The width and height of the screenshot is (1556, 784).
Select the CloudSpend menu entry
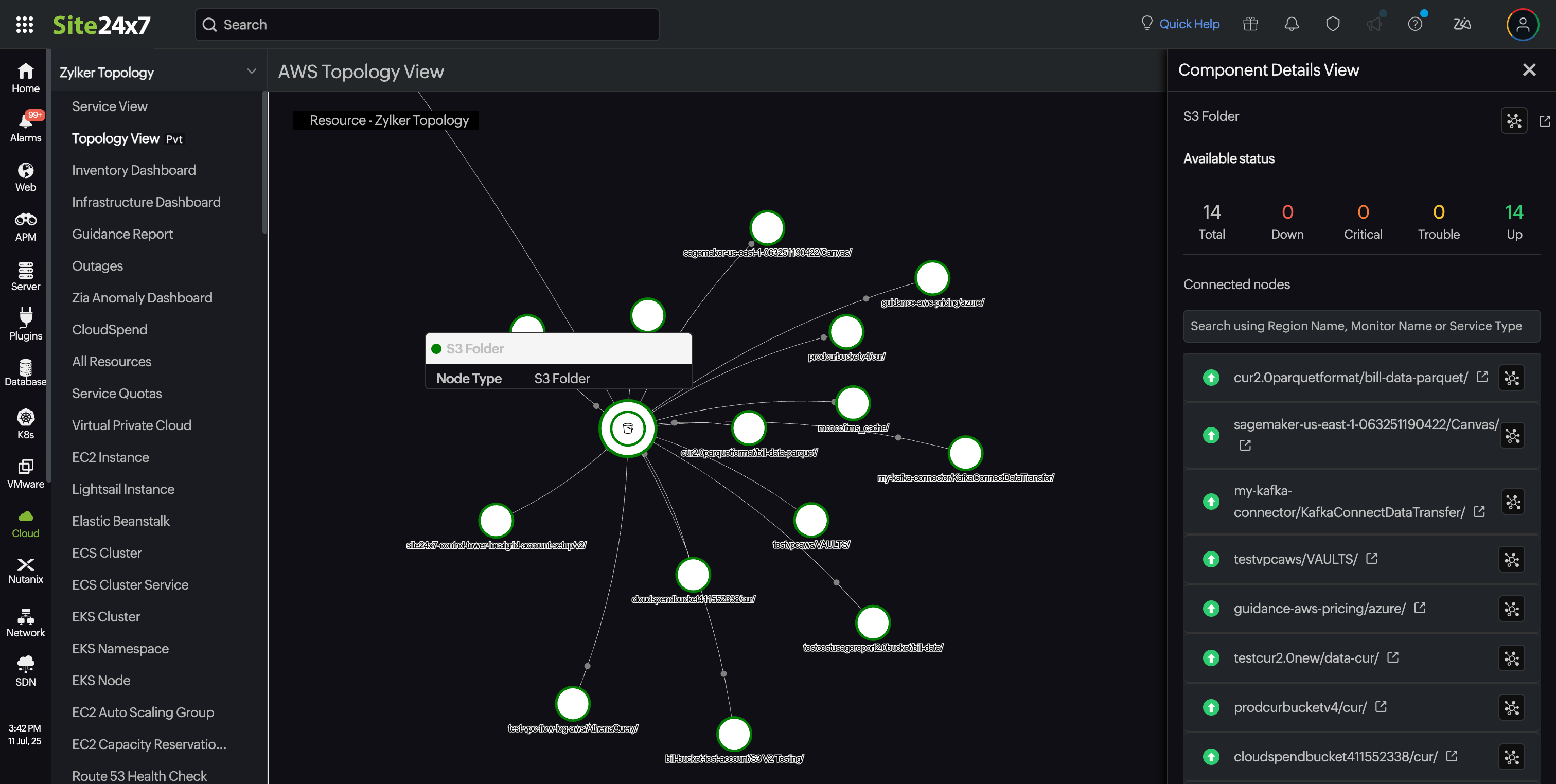point(109,330)
